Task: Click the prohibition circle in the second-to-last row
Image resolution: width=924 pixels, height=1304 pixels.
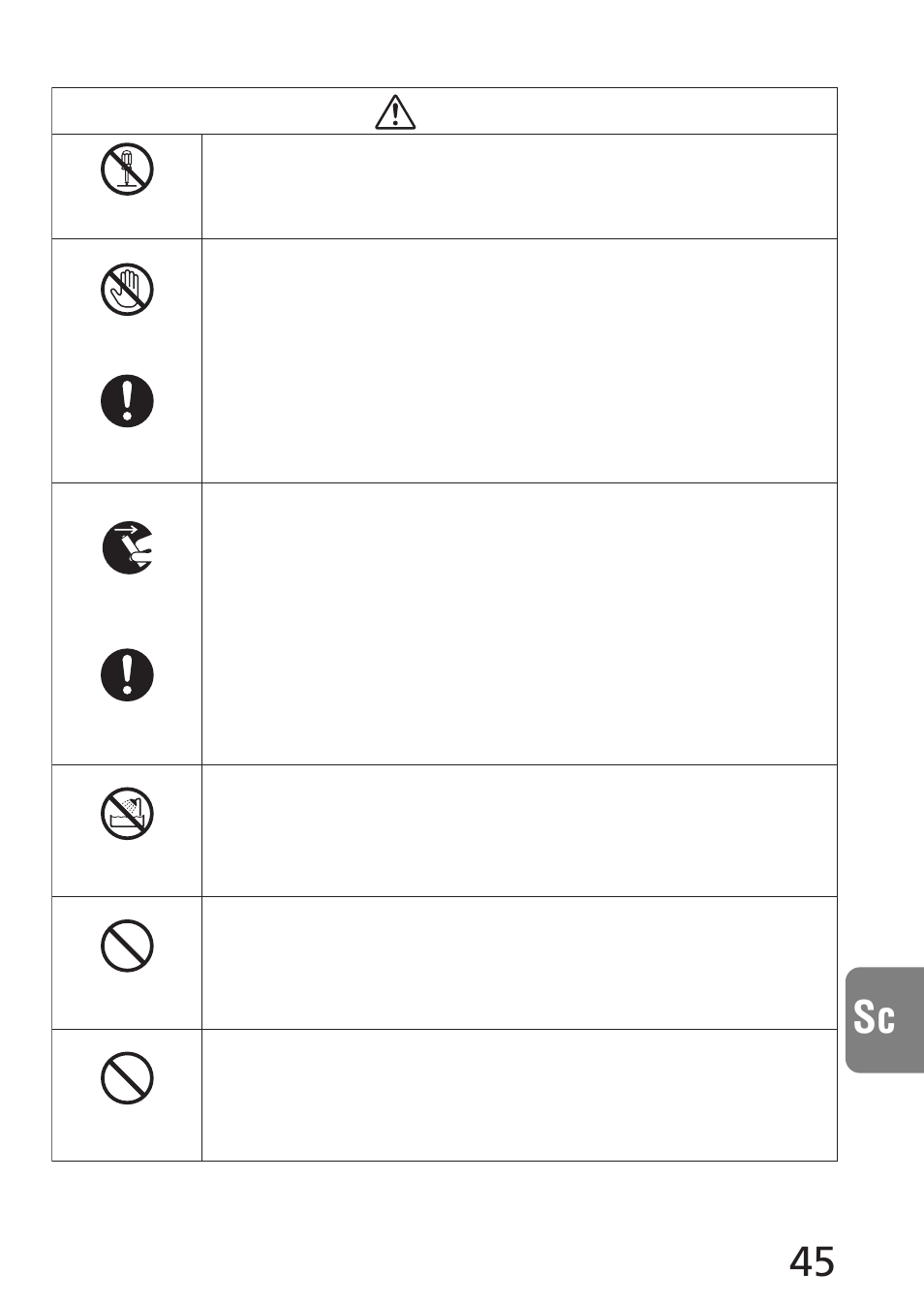Action: (x=127, y=946)
